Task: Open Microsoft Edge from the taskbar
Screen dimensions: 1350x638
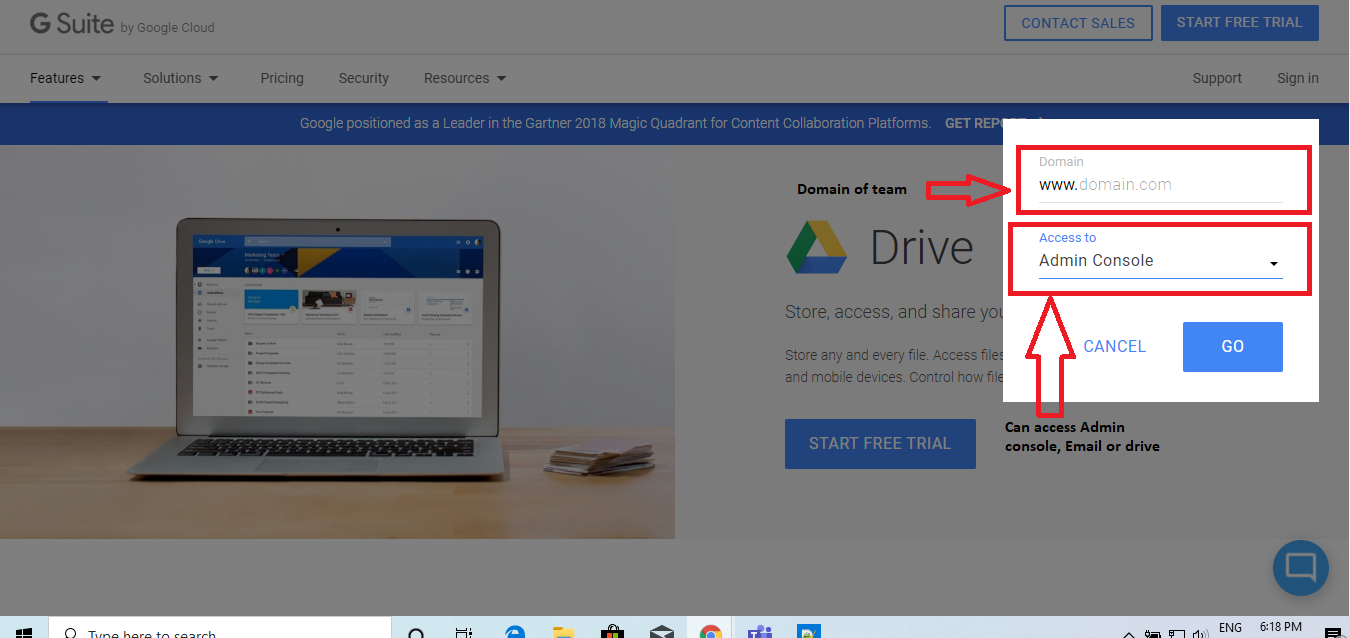Action: coord(514,631)
